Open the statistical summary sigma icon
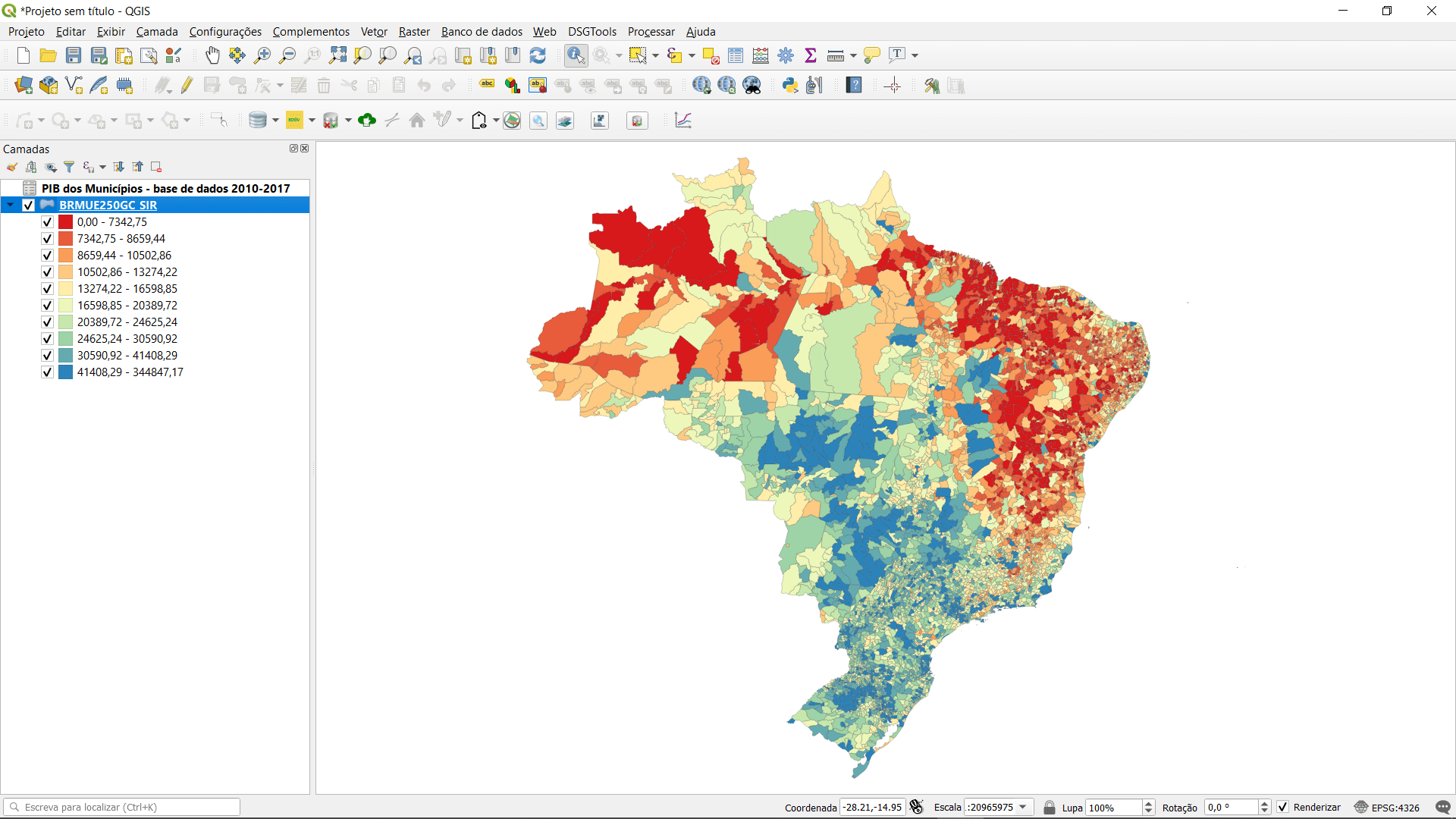The width and height of the screenshot is (1456, 819). (x=811, y=55)
